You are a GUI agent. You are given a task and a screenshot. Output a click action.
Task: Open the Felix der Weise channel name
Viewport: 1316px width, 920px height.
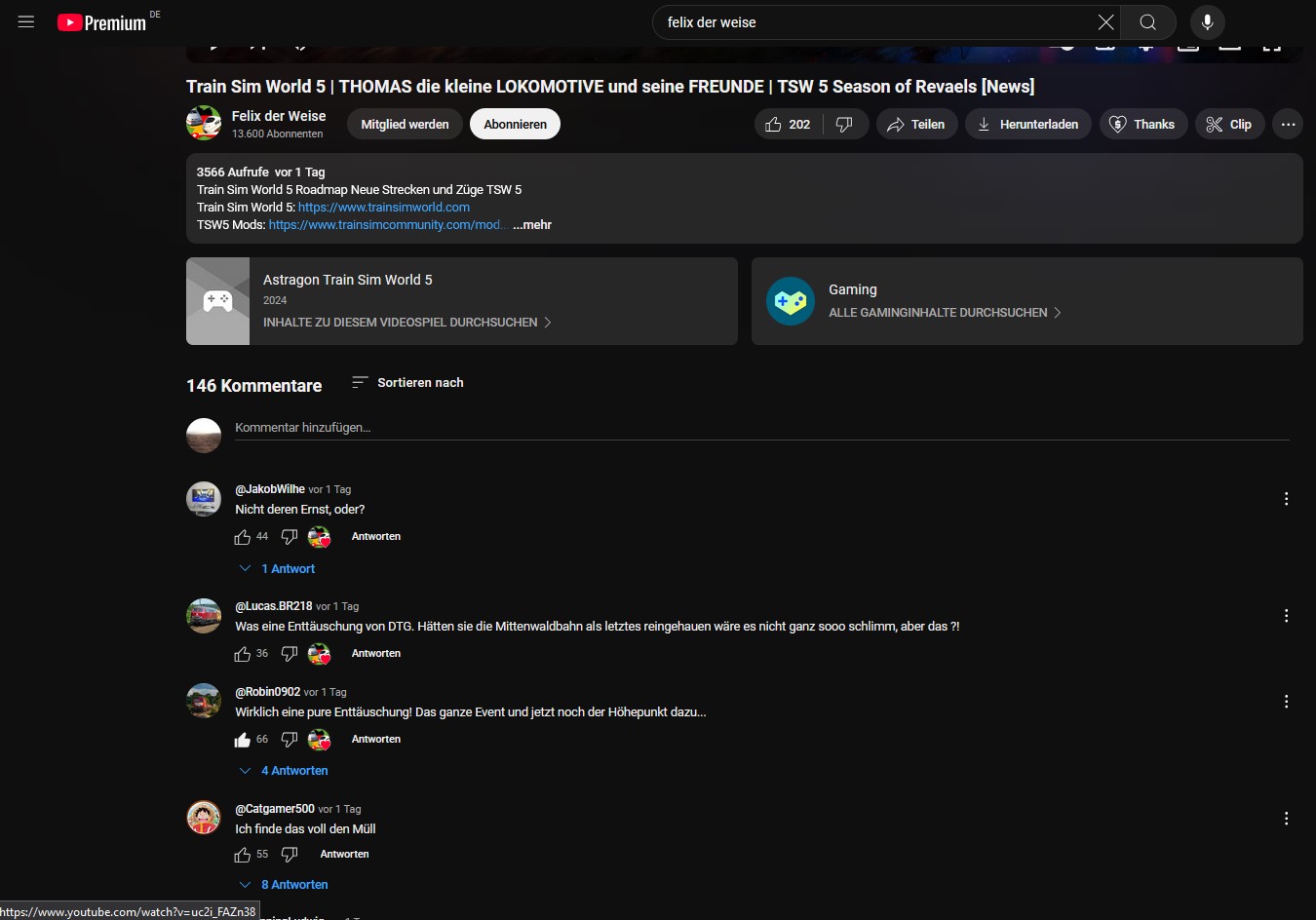[x=279, y=116]
